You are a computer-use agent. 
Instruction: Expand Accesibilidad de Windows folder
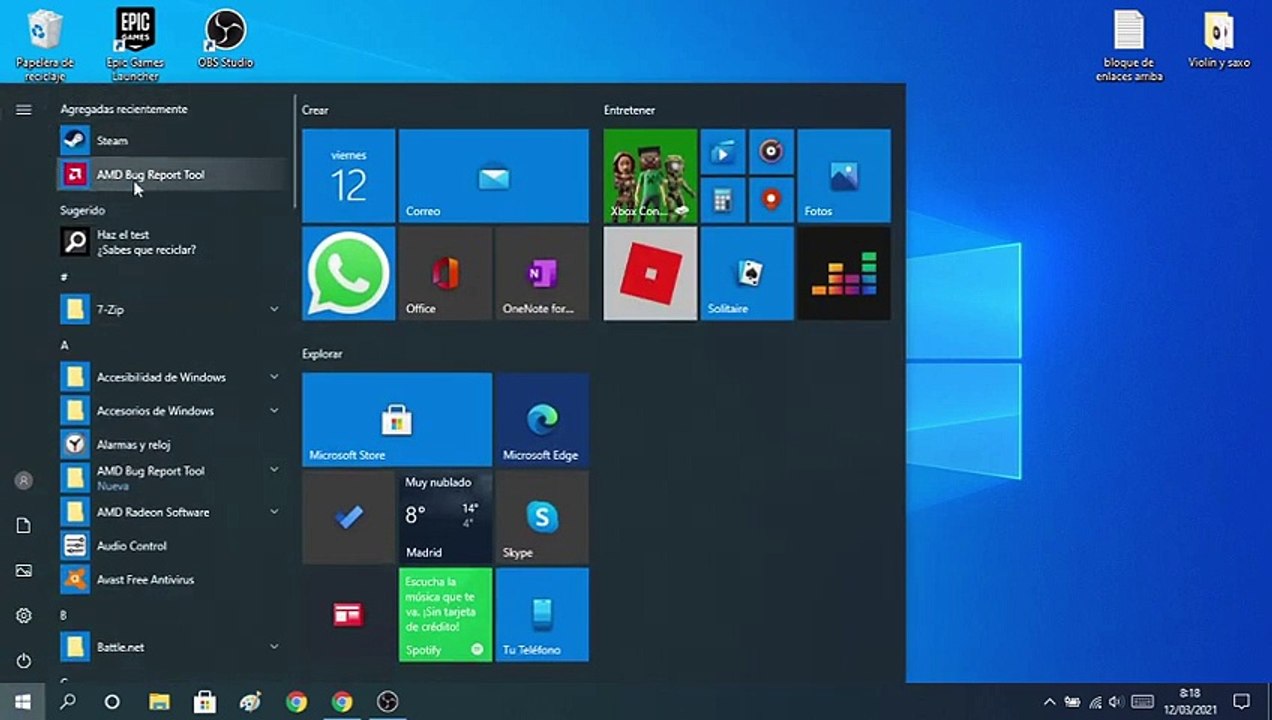(x=170, y=377)
